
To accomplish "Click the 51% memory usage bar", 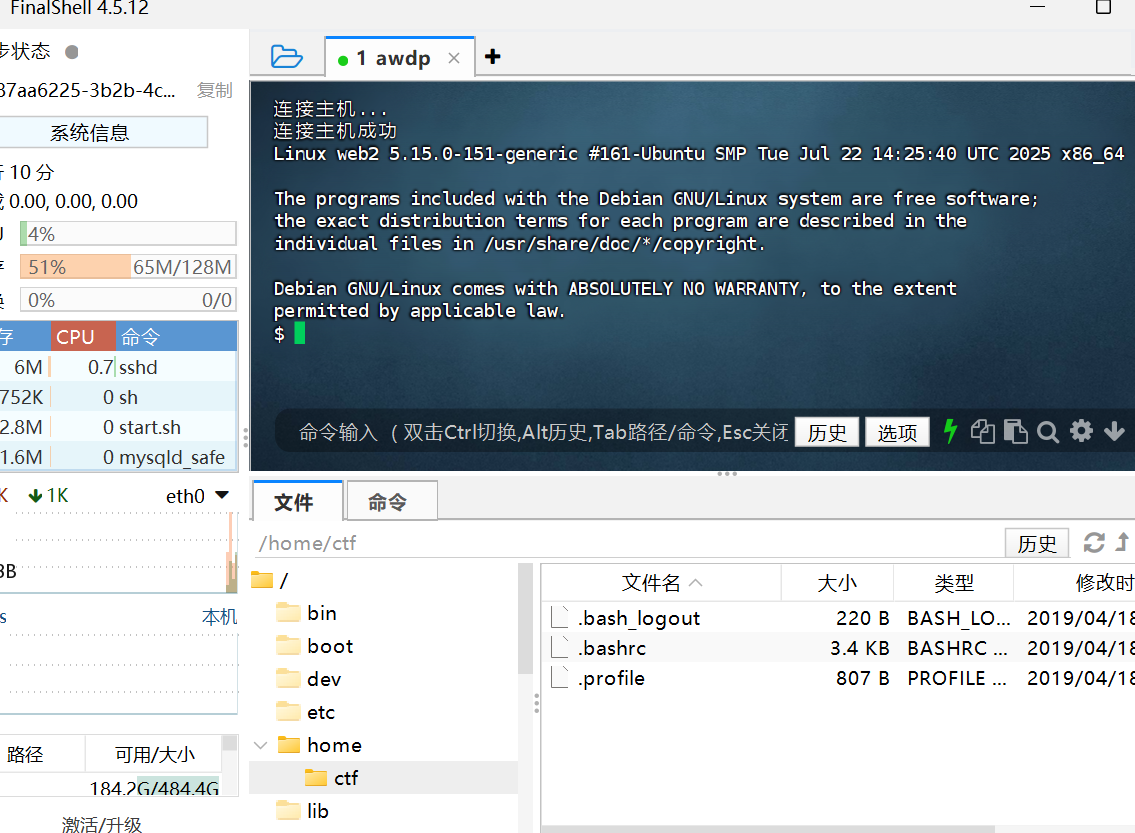I will point(128,267).
